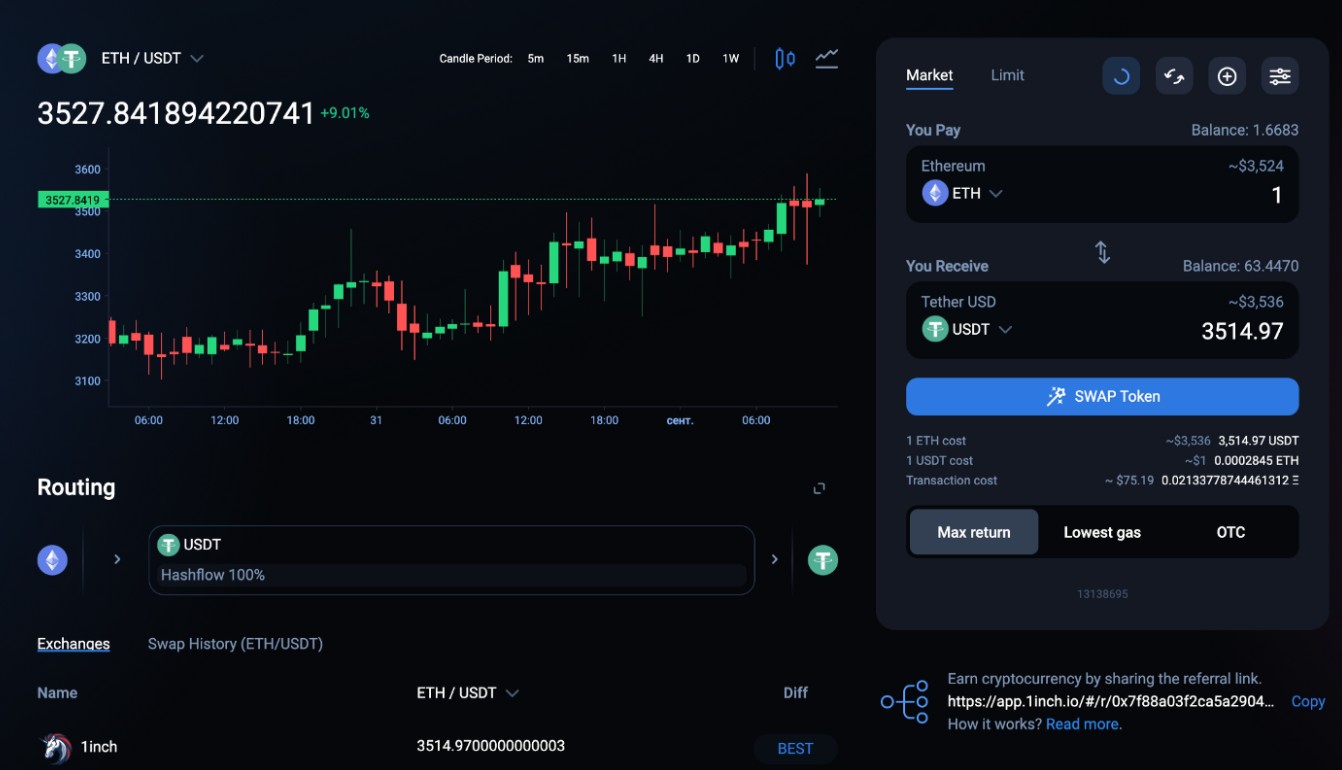The width and height of the screenshot is (1342, 770).
Task: Open the Read more link
Action: pos(1083,724)
